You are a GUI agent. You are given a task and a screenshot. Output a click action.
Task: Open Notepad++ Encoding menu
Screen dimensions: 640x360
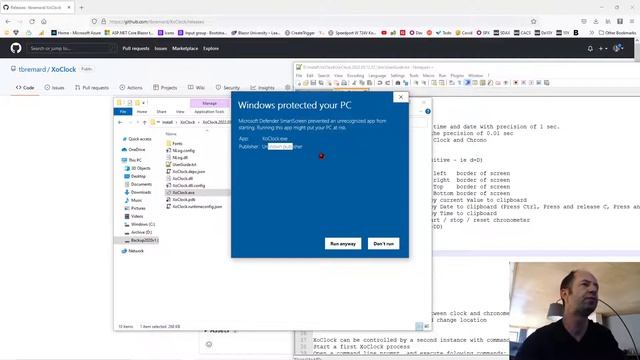tap(355, 76)
